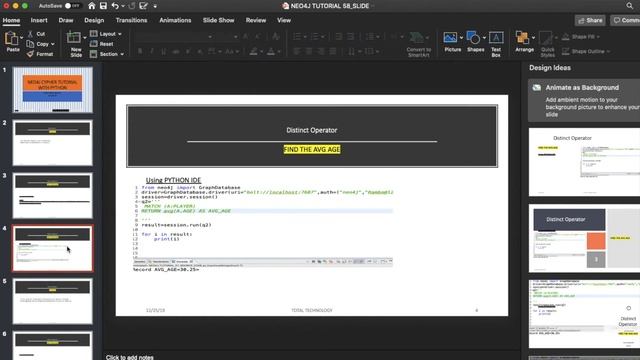Switch to the Draw tab
This screenshot has width=640, height=360.
(x=66, y=20)
